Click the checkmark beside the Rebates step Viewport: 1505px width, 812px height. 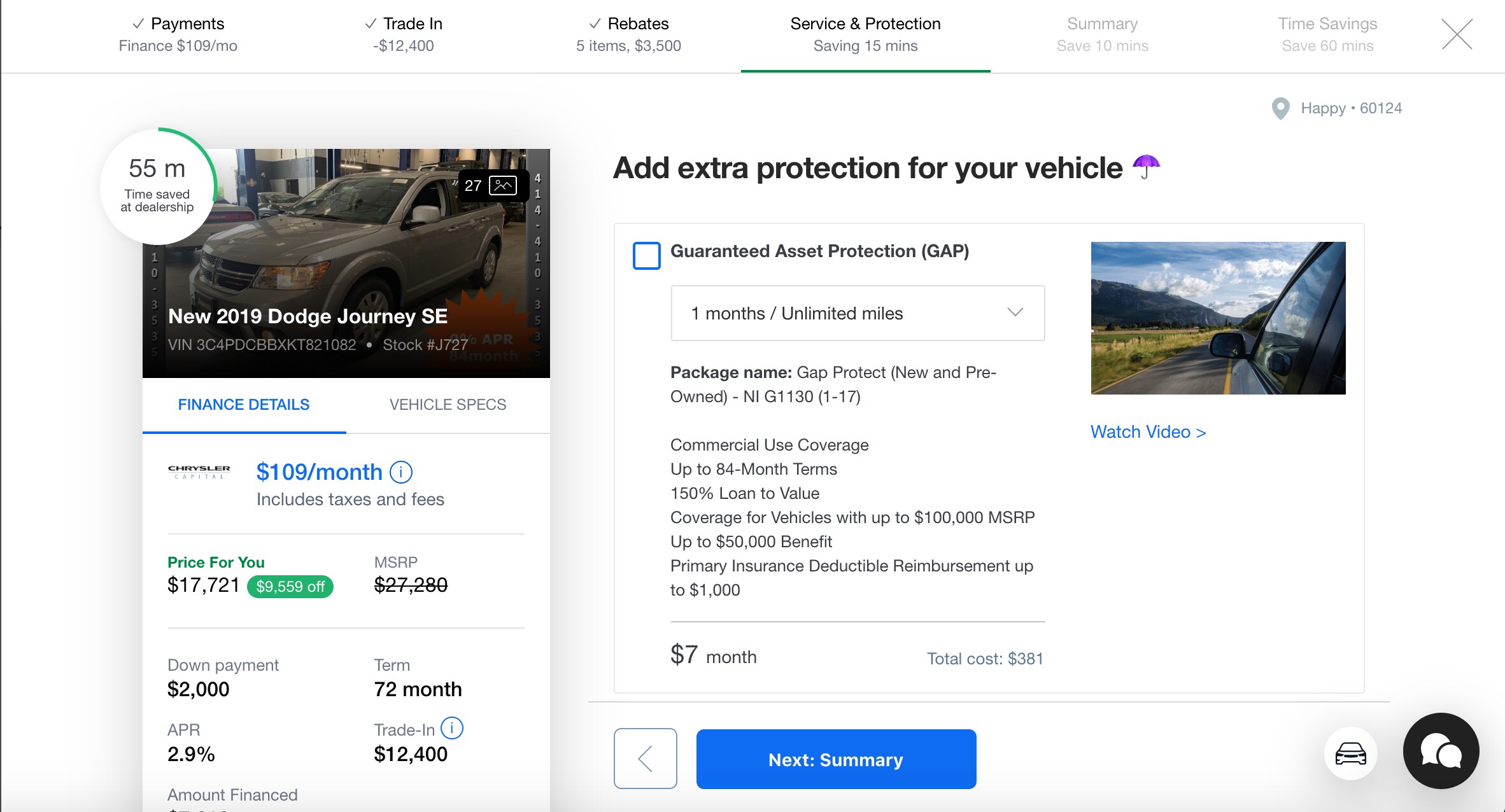[x=594, y=23]
